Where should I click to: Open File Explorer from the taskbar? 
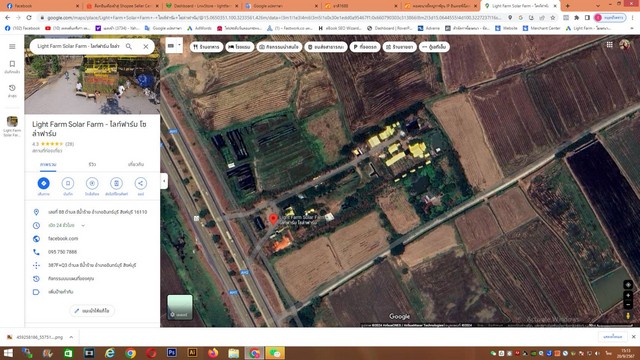tap(234, 353)
